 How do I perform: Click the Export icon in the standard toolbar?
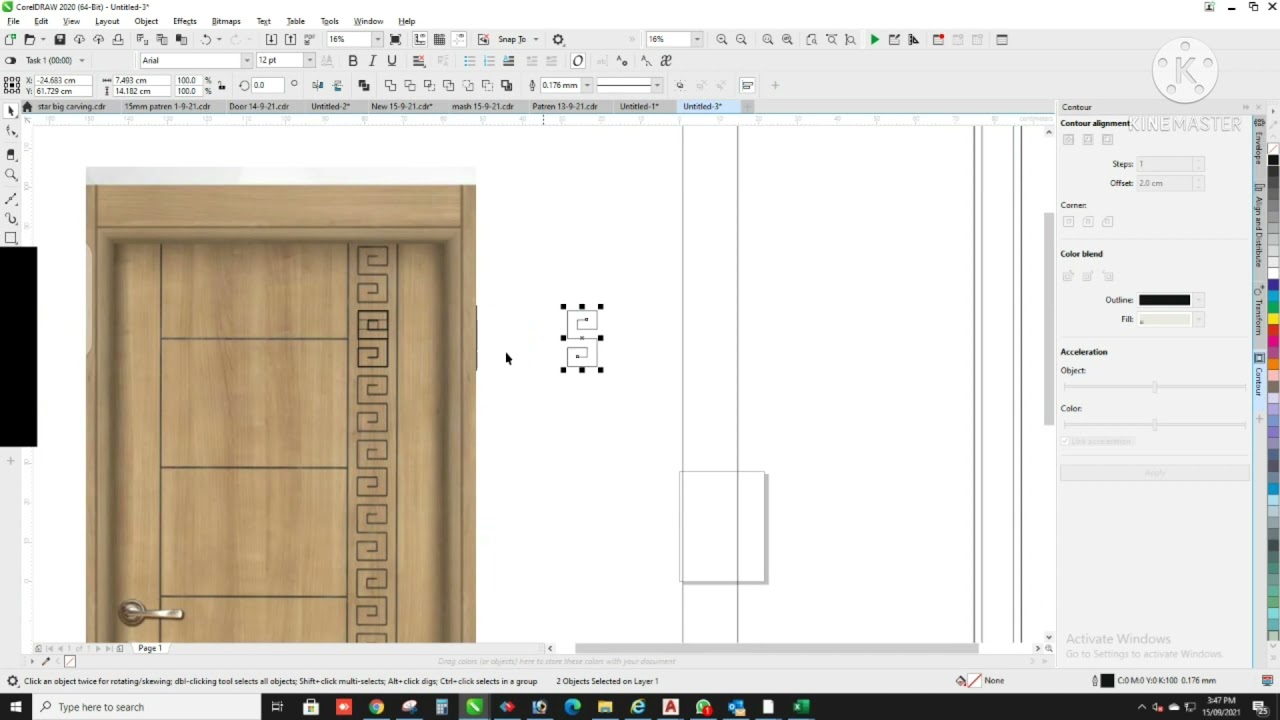click(x=290, y=40)
